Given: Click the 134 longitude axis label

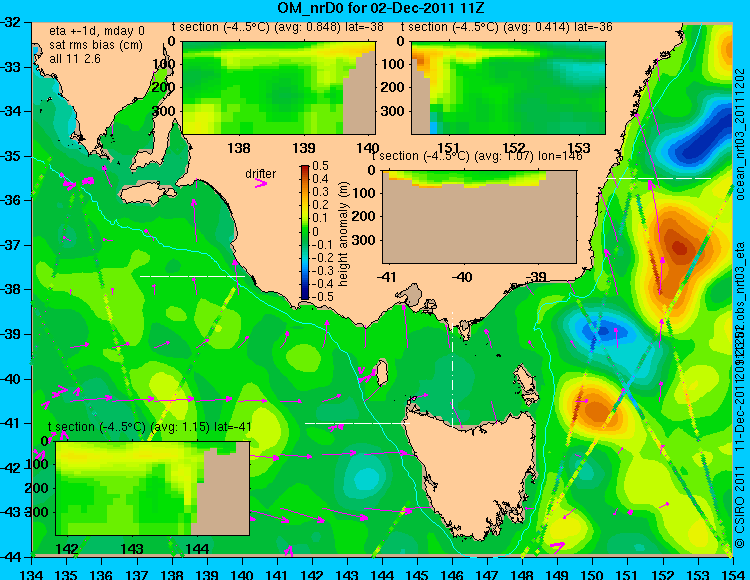Looking at the screenshot, I should pyautogui.click(x=32, y=573).
